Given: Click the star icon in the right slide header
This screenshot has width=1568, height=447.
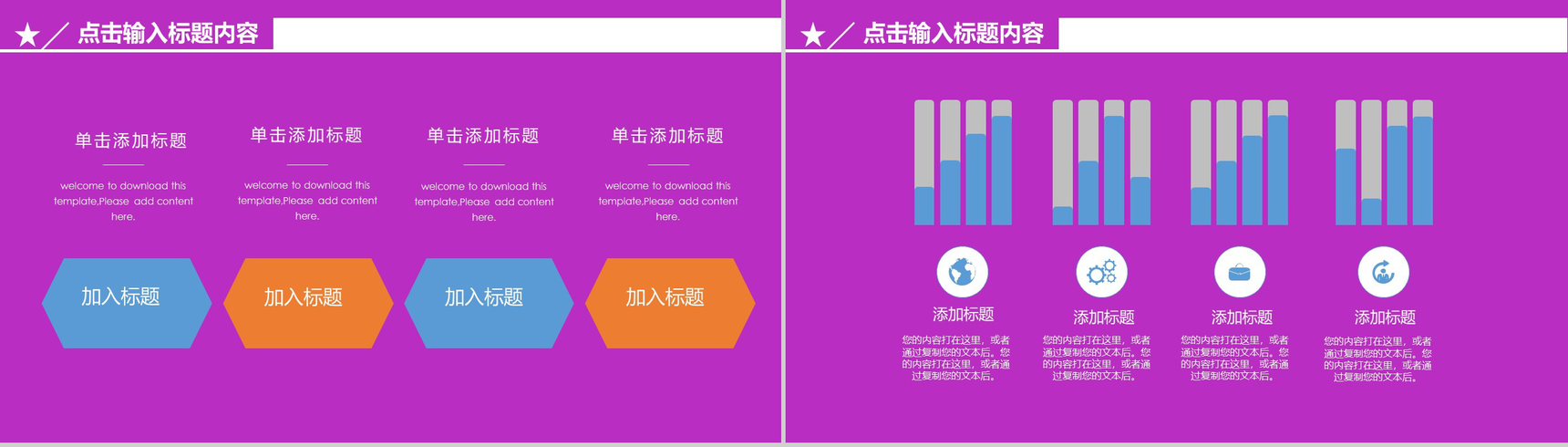Looking at the screenshot, I should [x=812, y=36].
